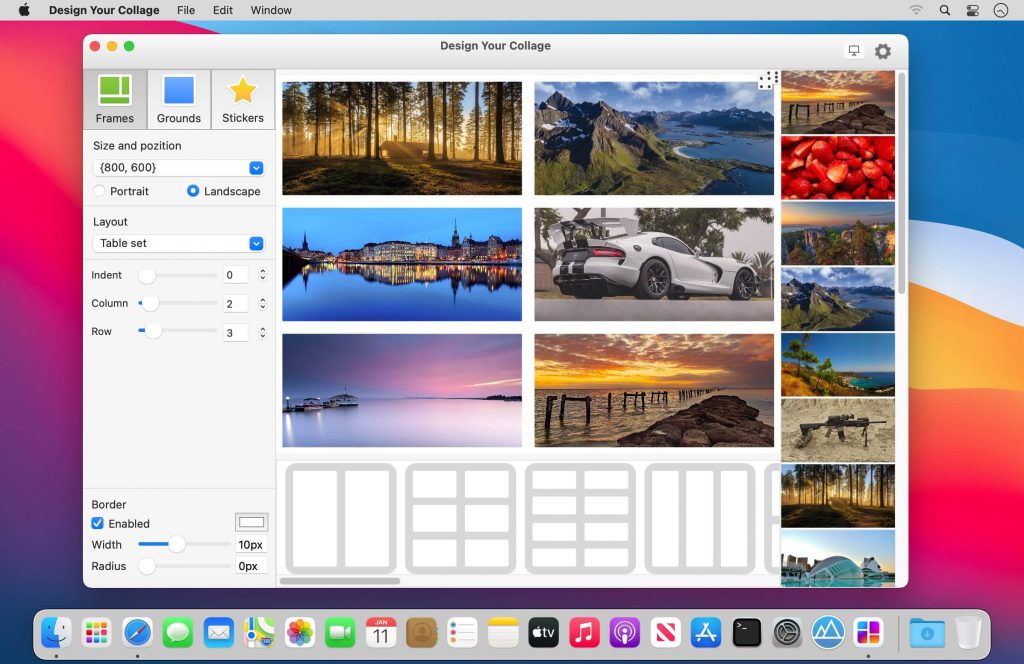The width and height of the screenshot is (1024, 664).
Task: Switch to the Stickers panel
Action: pyautogui.click(x=242, y=90)
